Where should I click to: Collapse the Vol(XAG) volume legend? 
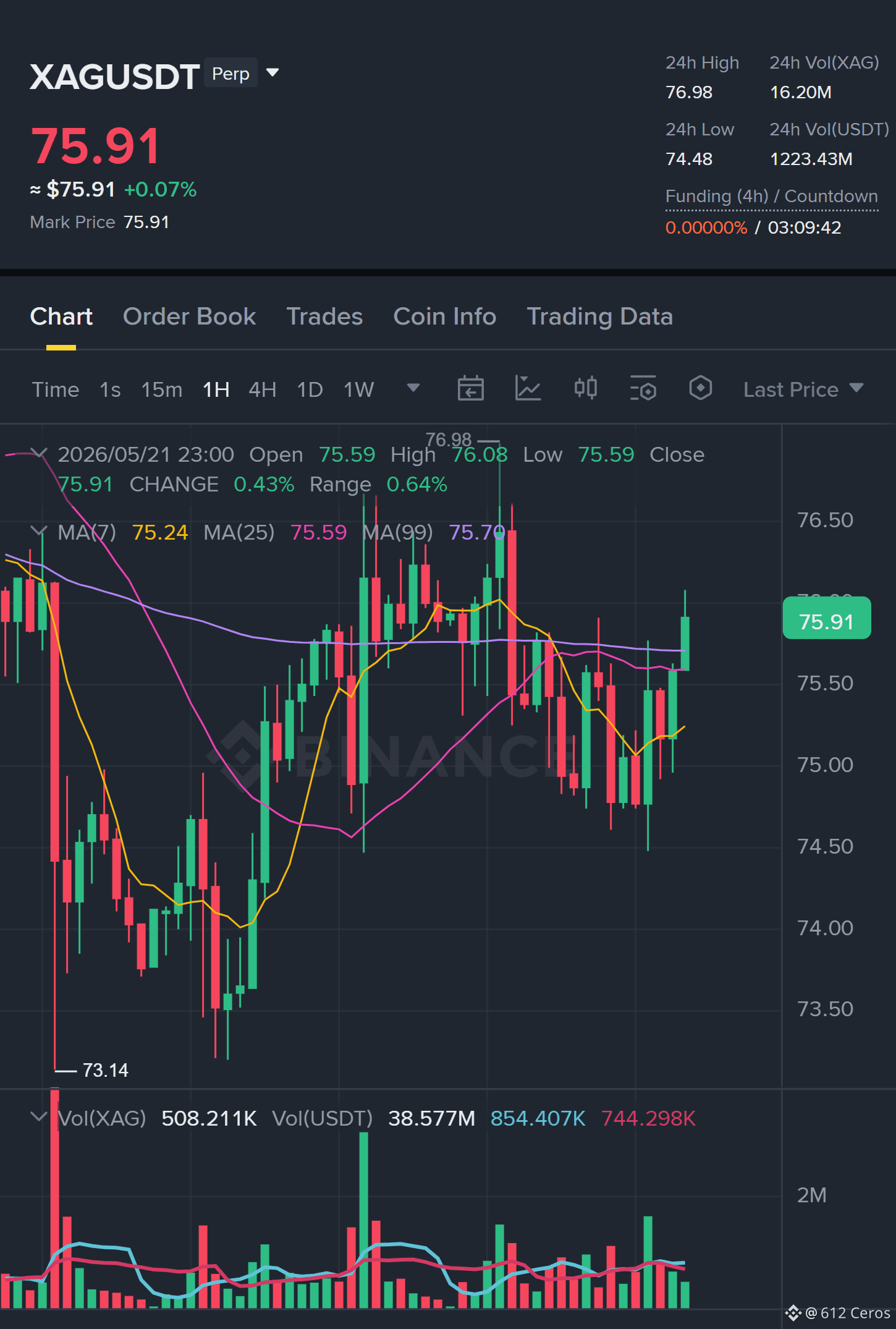click(39, 1117)
